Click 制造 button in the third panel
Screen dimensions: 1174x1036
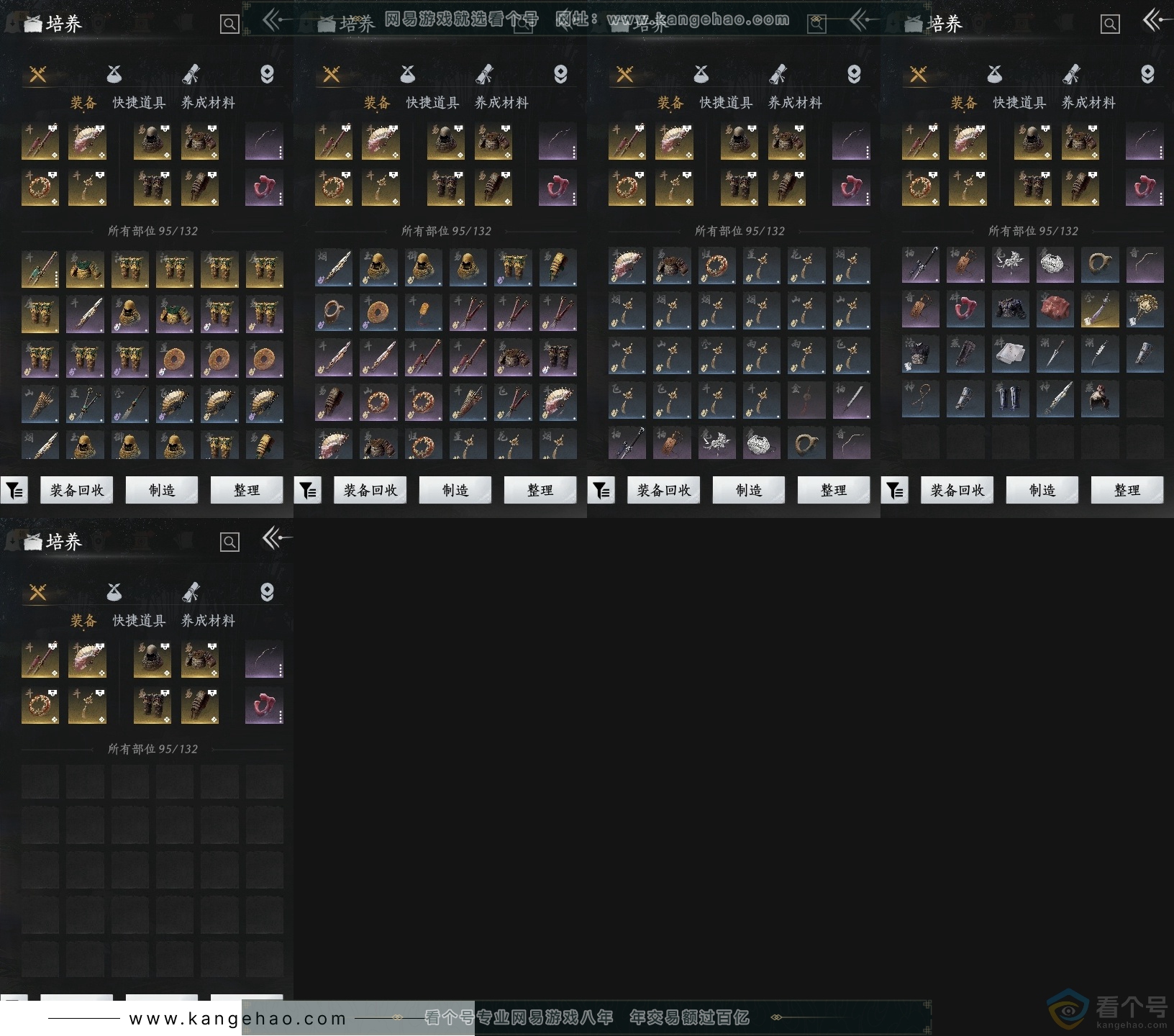[x=749, y=490]
